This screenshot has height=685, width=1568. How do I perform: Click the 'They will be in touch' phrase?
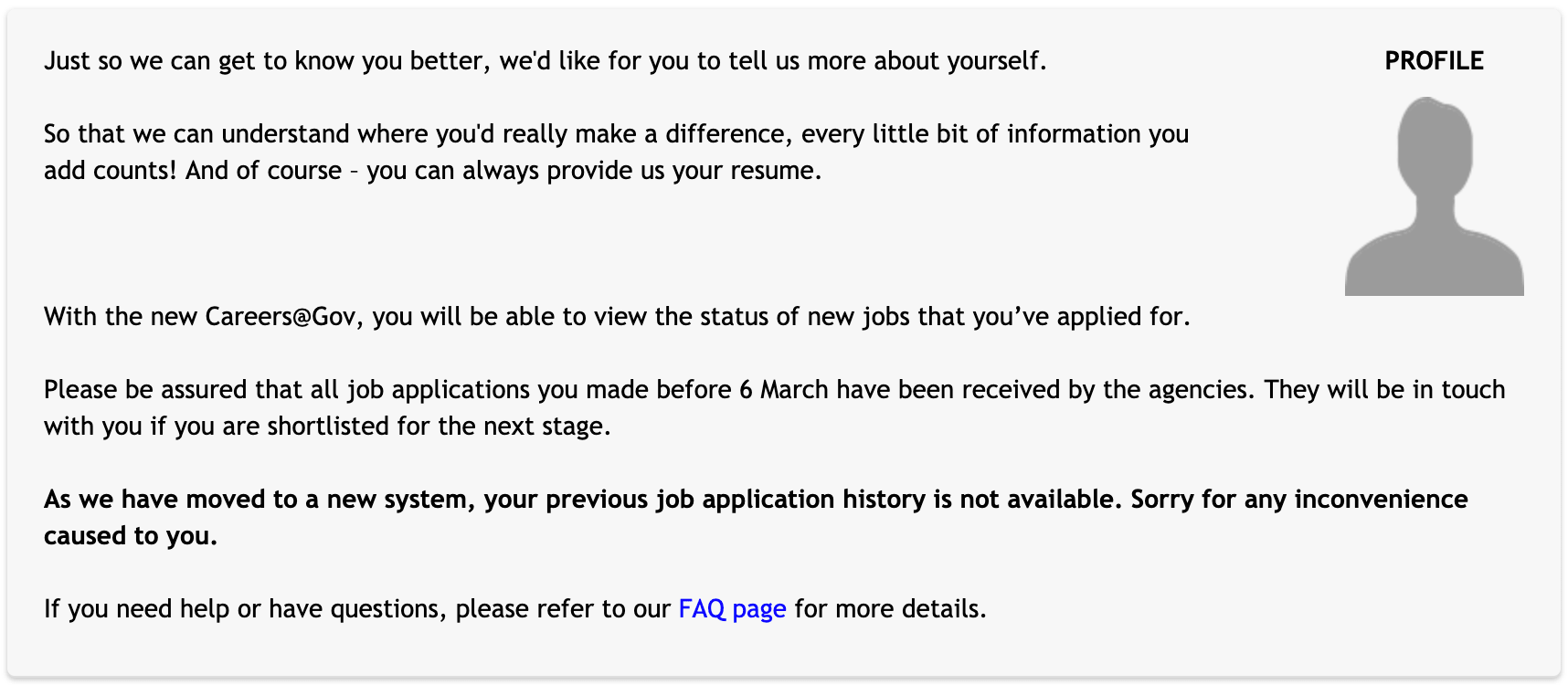click(x=1384, y=390)
